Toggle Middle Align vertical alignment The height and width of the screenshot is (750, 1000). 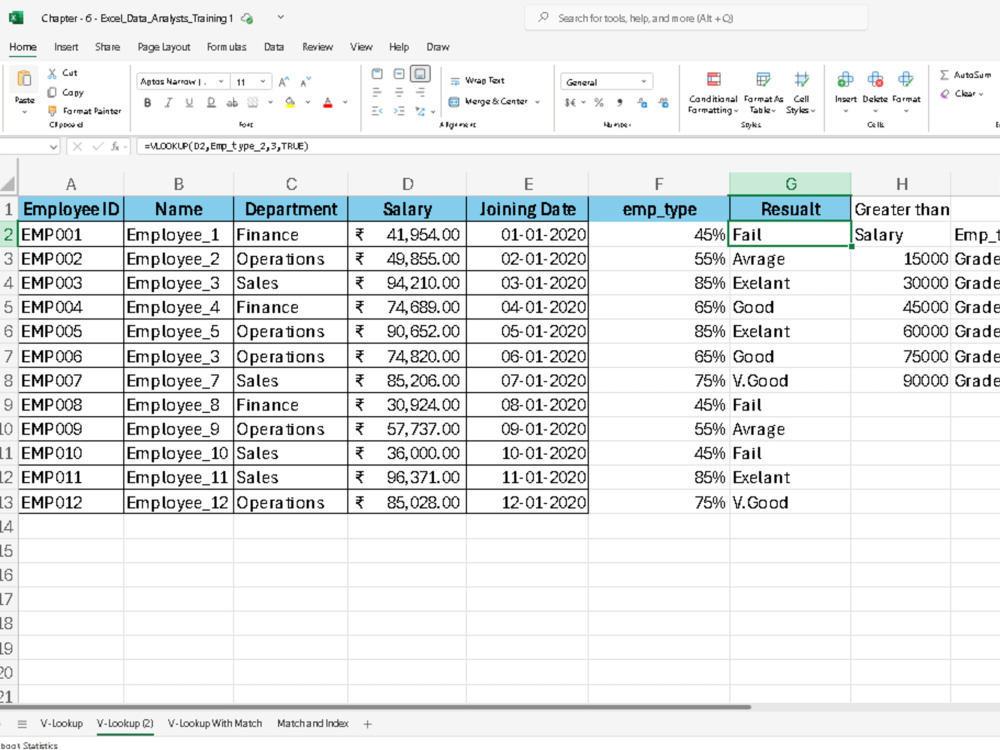click(399, 74)
